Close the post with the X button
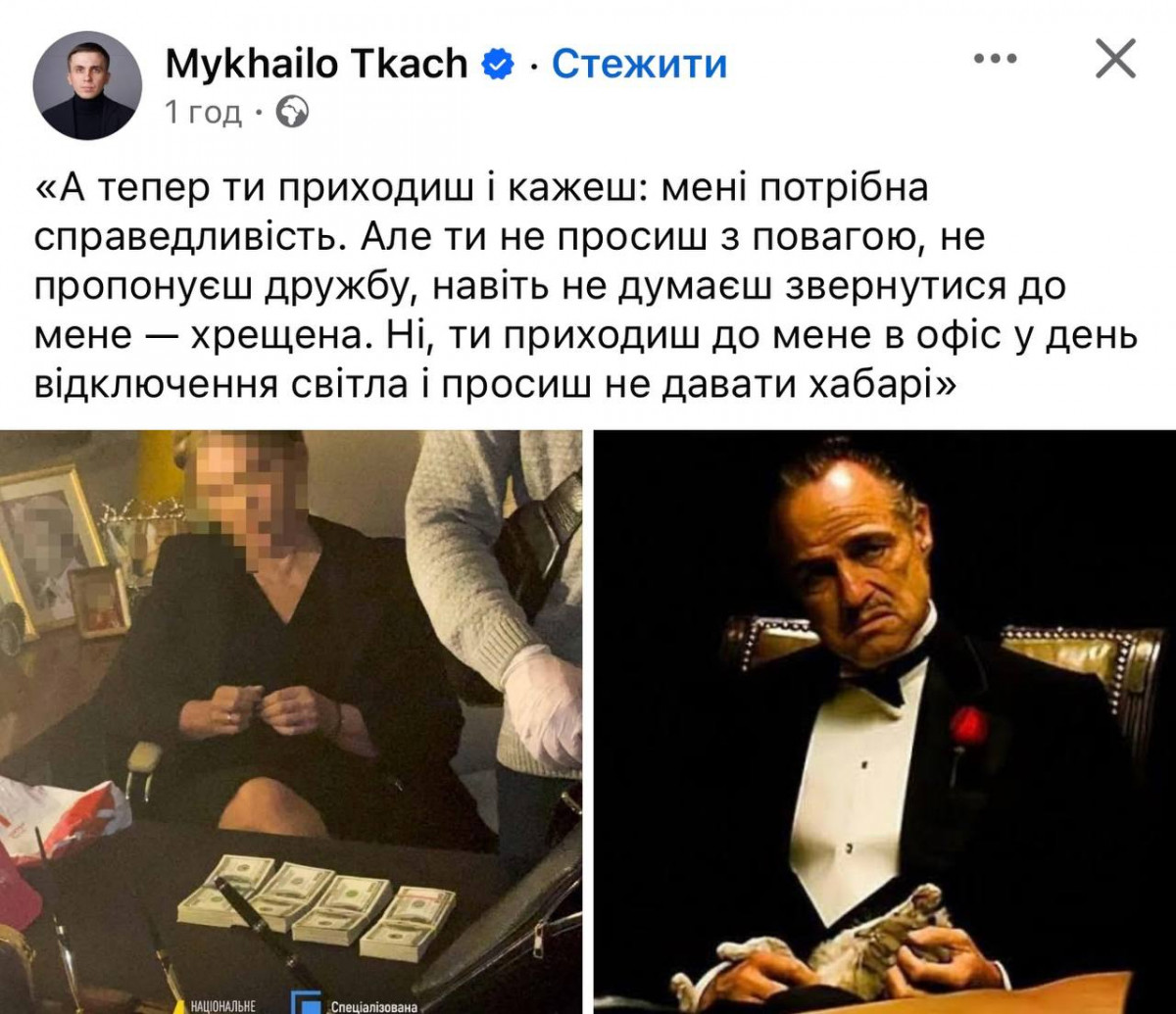Image resolution: width=1176 pixels, height=1014 pixels. click(x=1114, y=60)
